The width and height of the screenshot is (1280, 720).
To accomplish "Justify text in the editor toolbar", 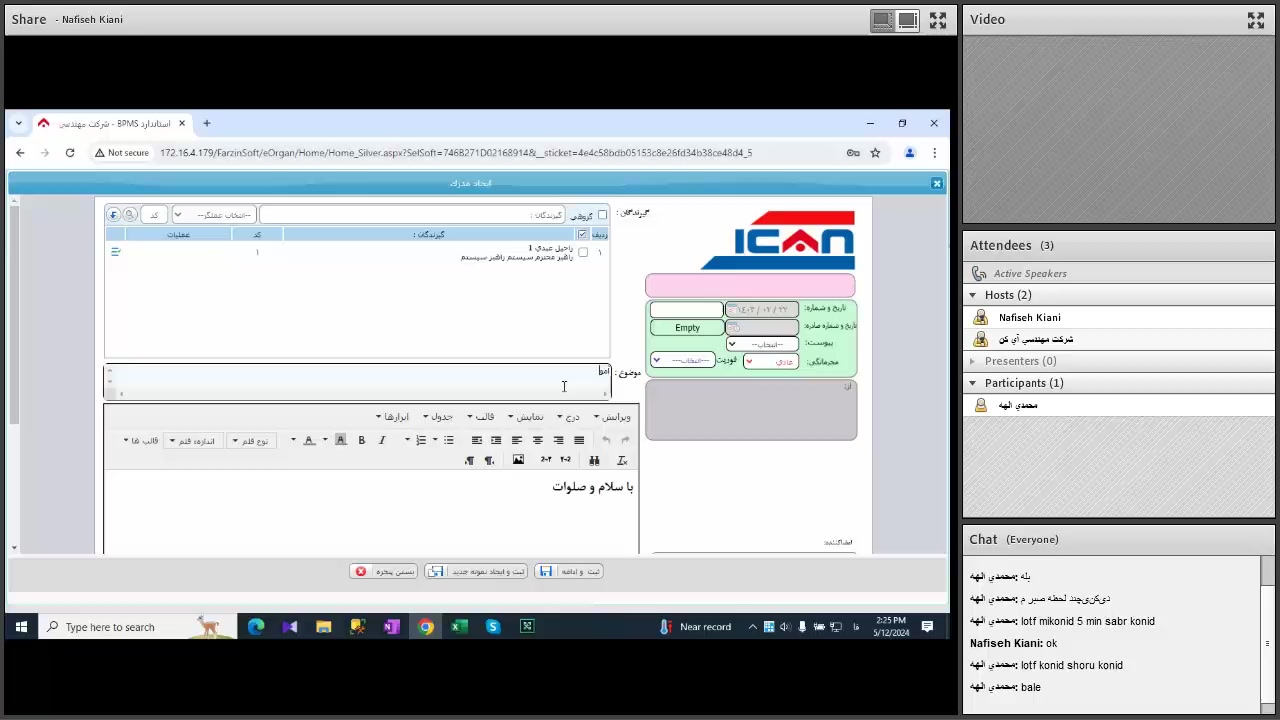I will pos(579,440).
